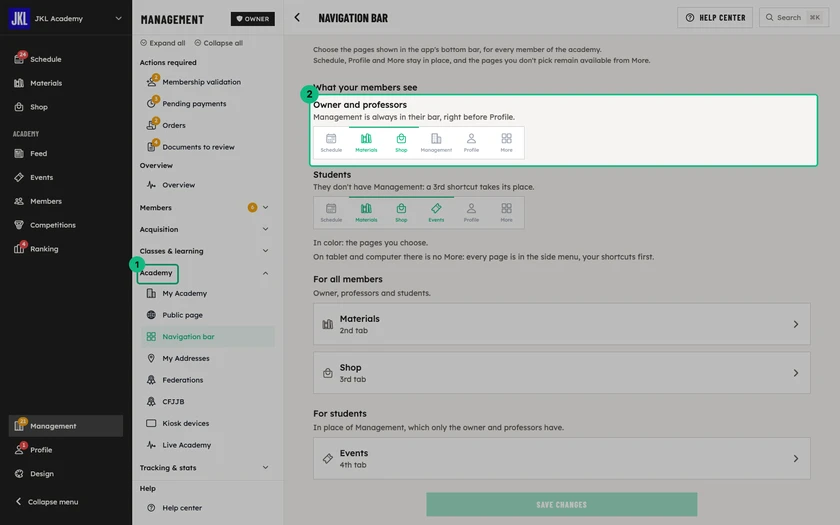Open Help center in management menu

coord(208,508)
